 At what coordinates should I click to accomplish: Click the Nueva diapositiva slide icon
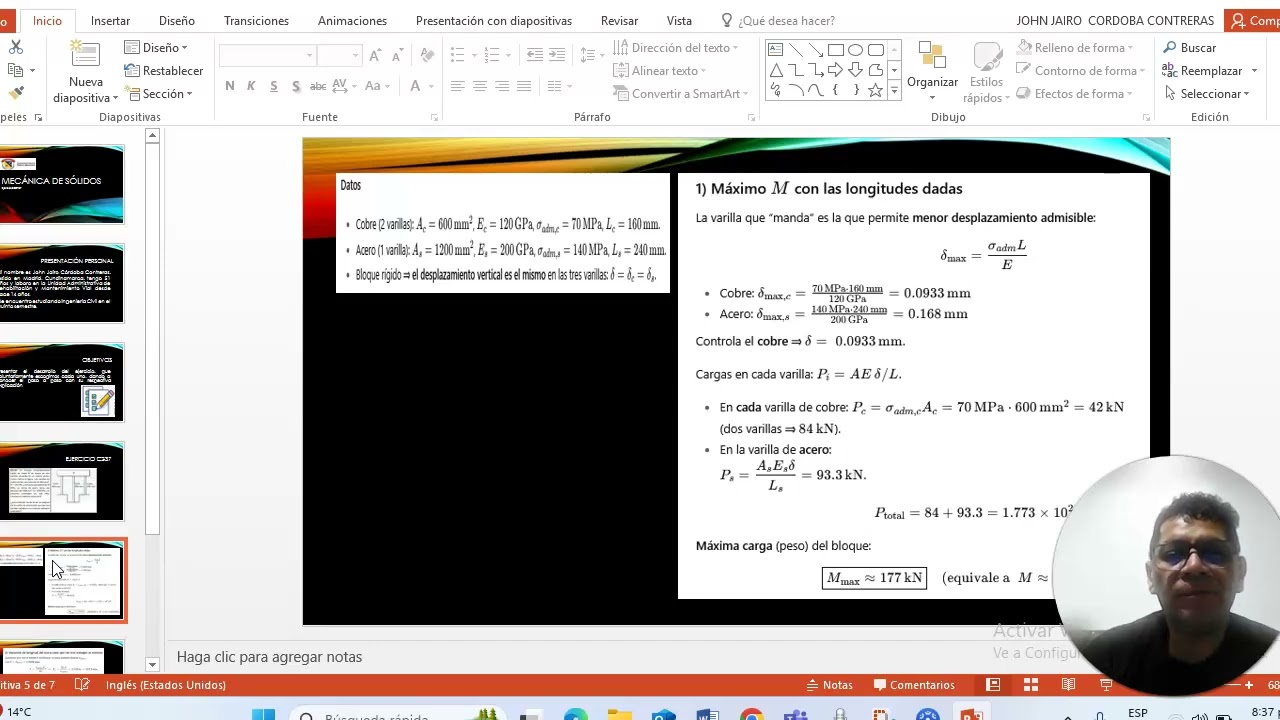point(86,56)
